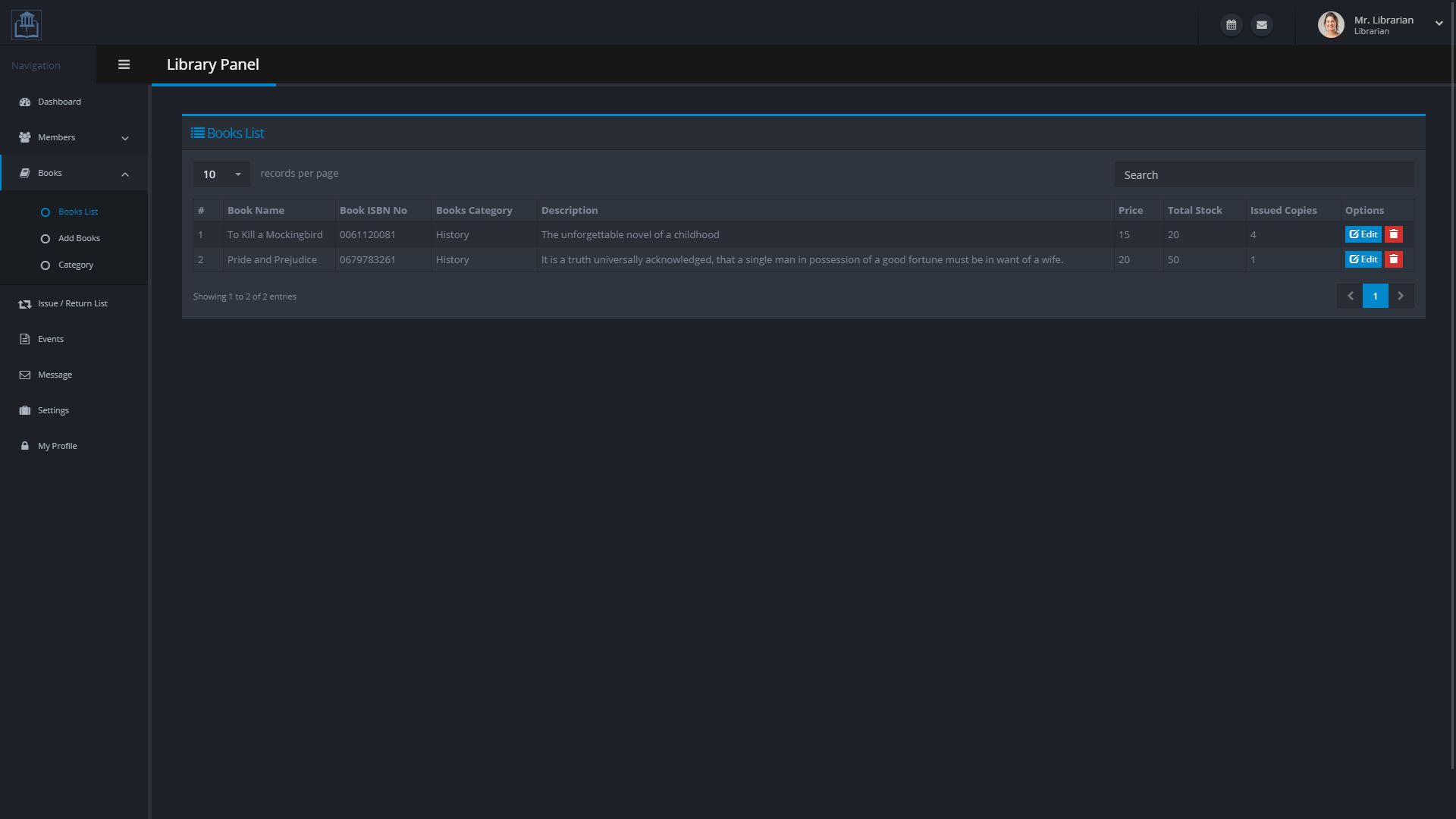1456x819 pixels.
Task: Open the mail envelope icon in header
Action: click(1261, 25)
